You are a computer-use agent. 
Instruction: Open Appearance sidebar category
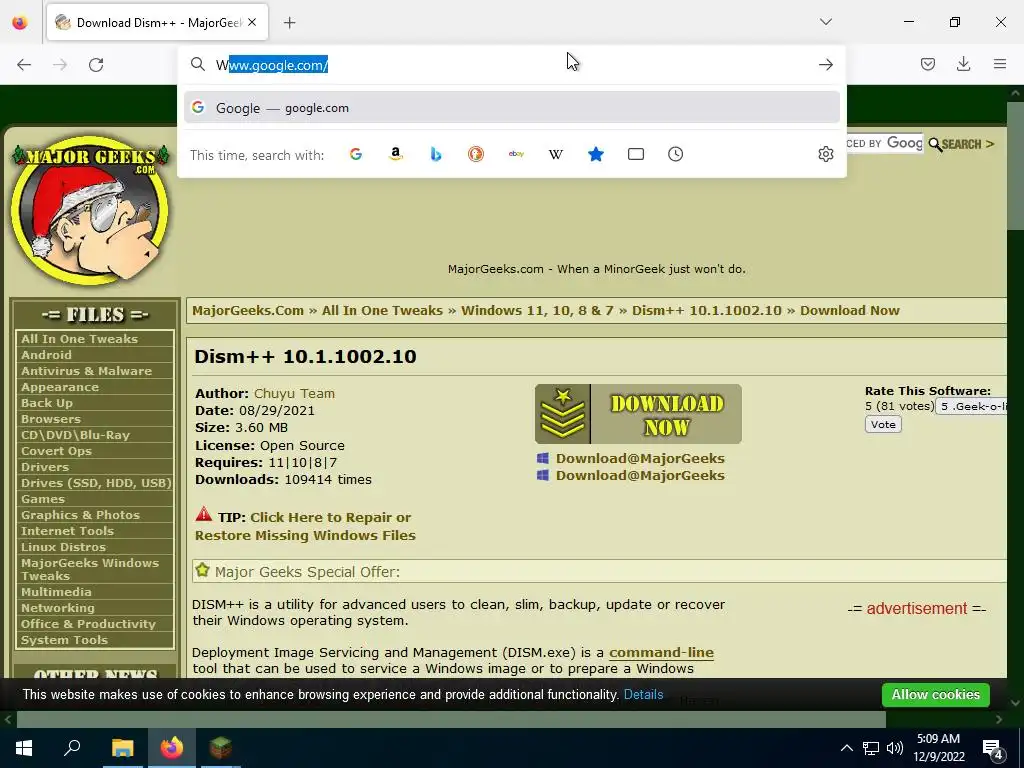coord(59,387)
